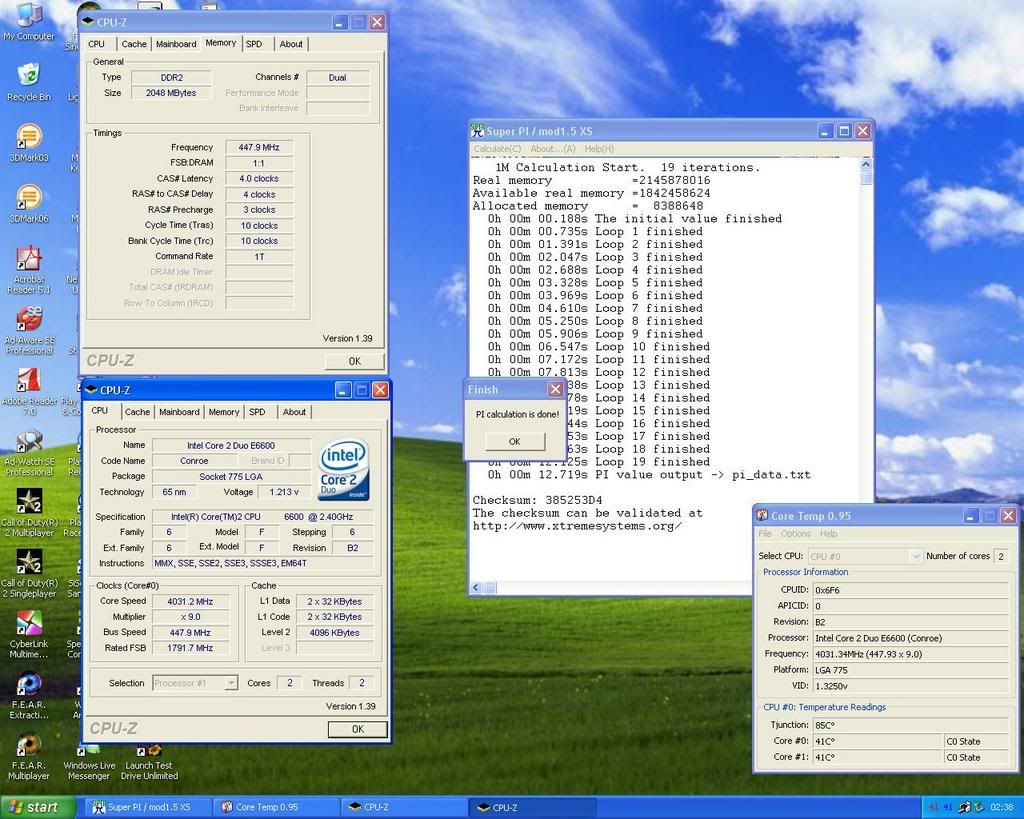Viewport: 1024px width, 819px height.
Task: Click the up arrow of Super PI's vertical scrollbar
Action: point(866,164)
